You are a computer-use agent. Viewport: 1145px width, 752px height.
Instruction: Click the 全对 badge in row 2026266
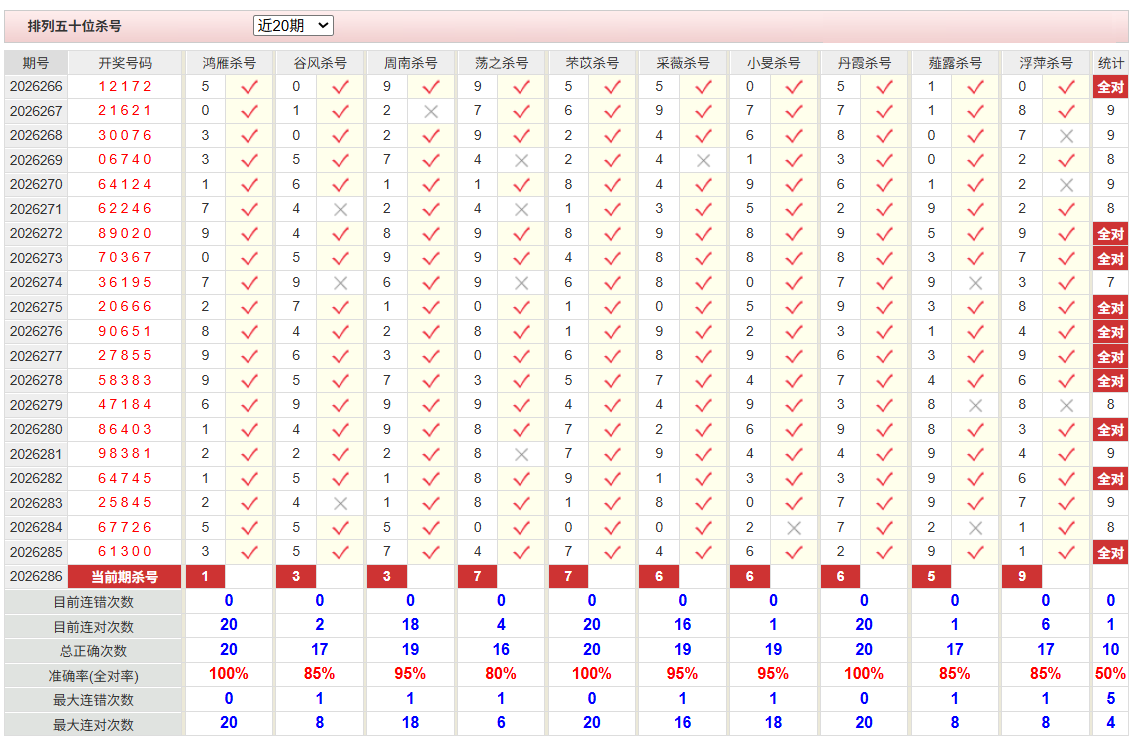click(1110, 87)
